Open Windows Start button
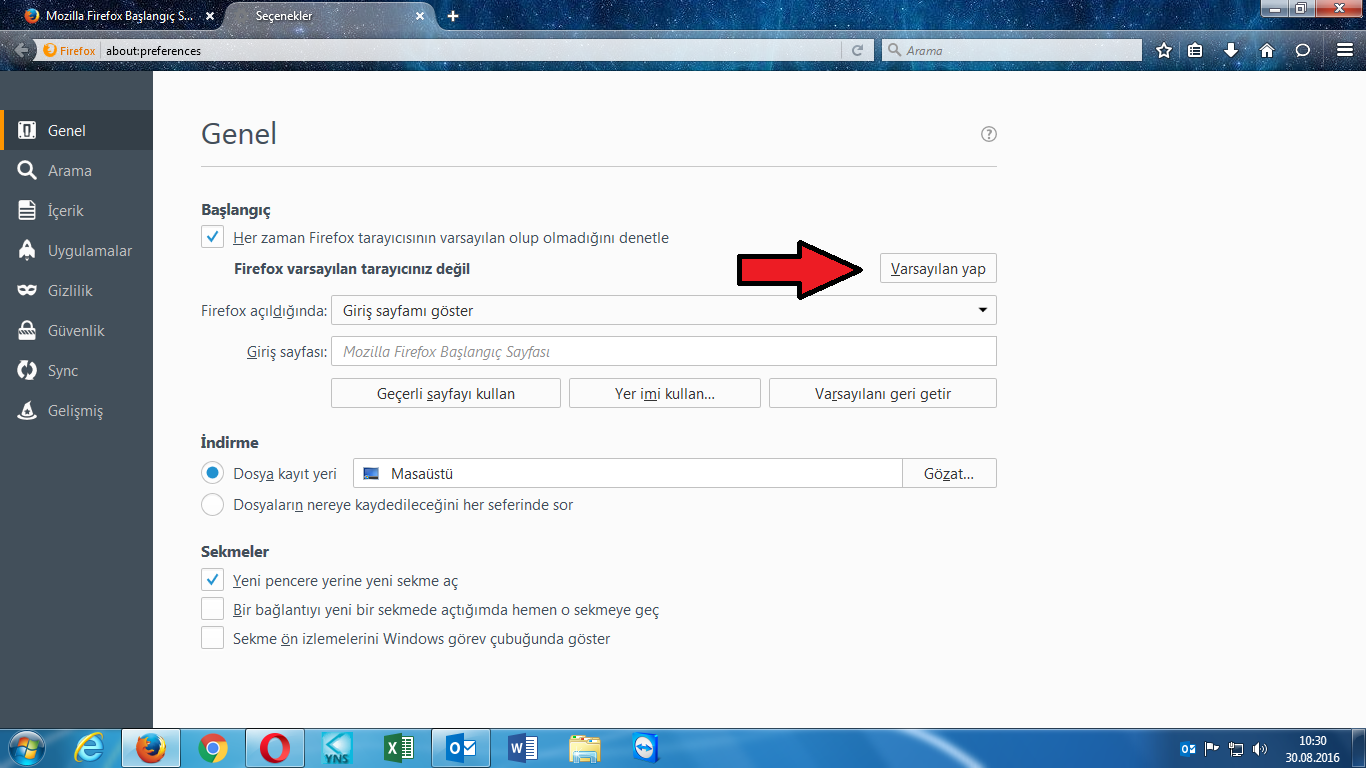The width and height of the screenshot is (1366, 768). click(x=27, y=746)
